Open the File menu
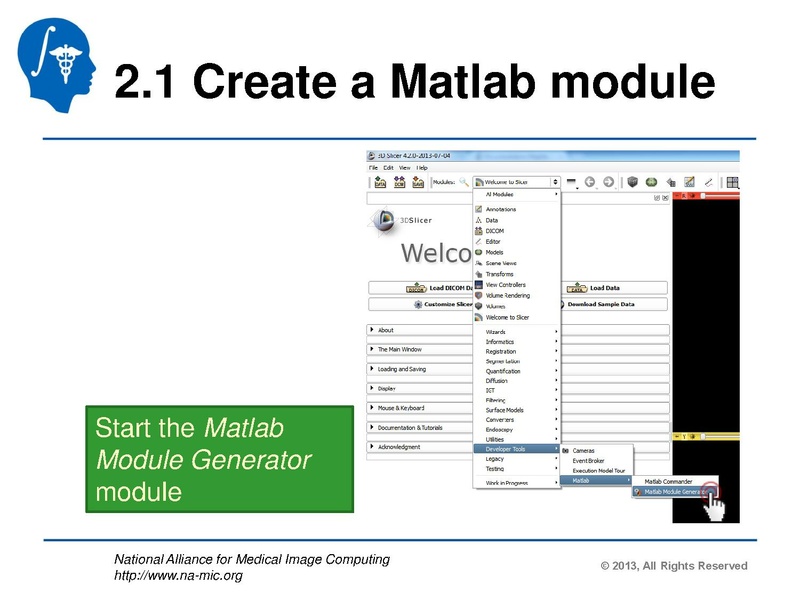This screenshot has height=600, width=800. coord(372,167)
